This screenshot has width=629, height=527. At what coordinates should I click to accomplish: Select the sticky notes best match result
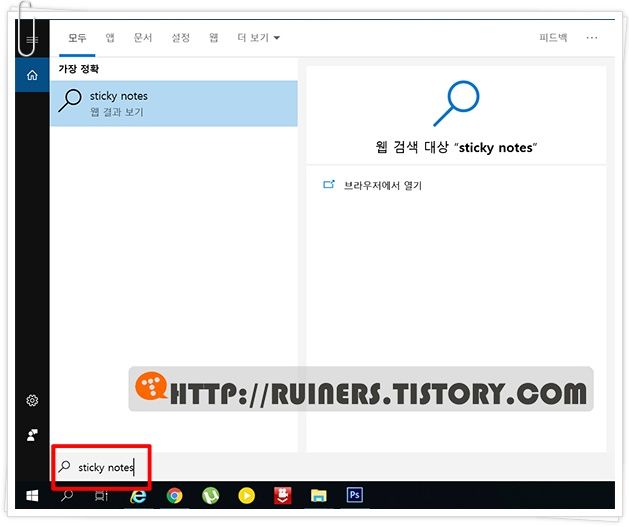(174, 103)
